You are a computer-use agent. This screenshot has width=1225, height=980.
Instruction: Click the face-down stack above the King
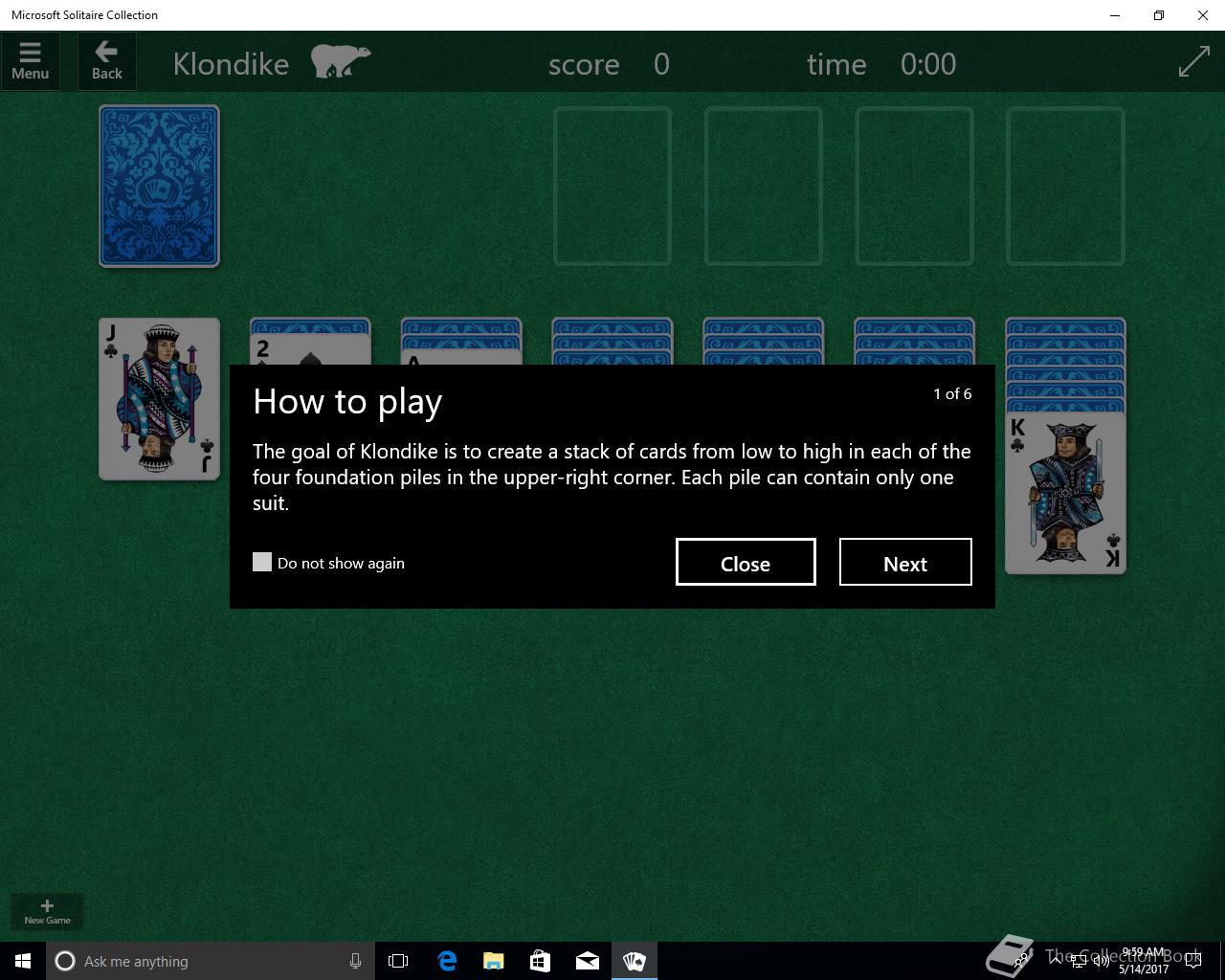1065,366
